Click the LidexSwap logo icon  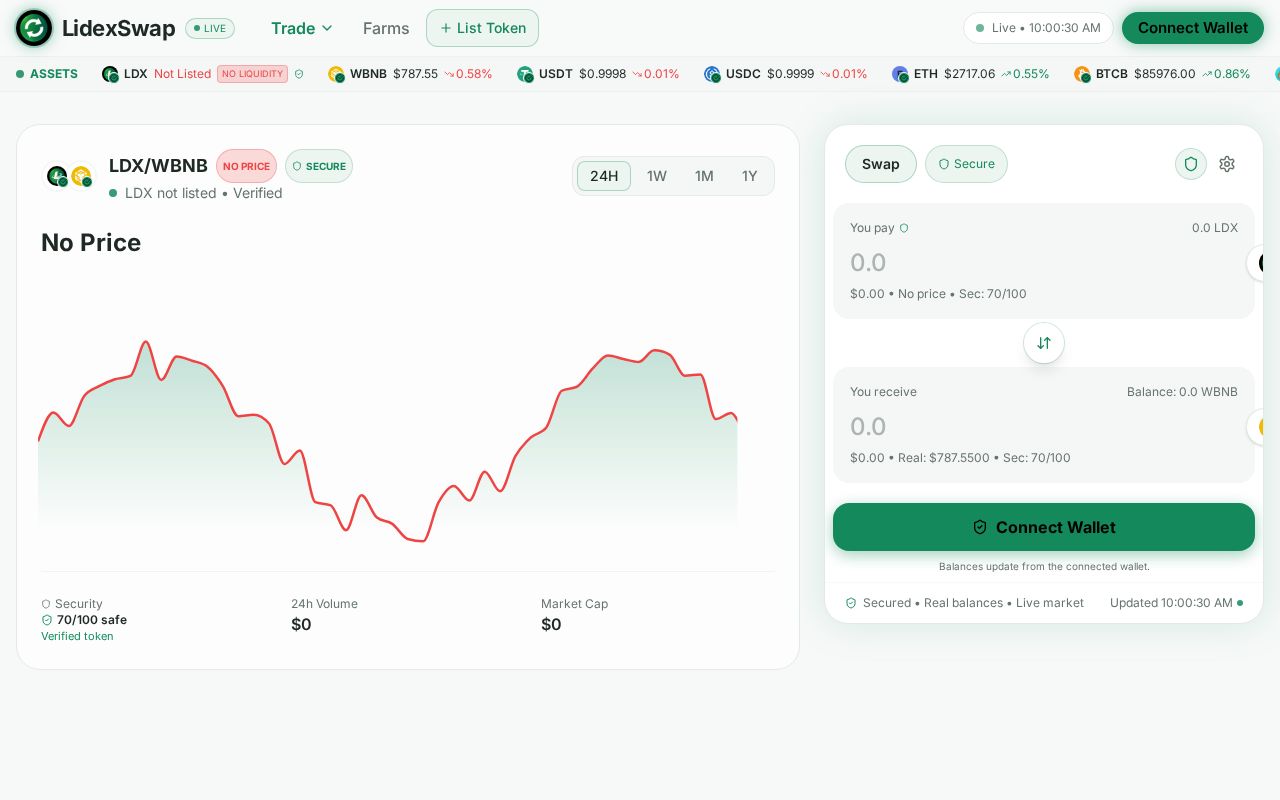coord(34,28)
